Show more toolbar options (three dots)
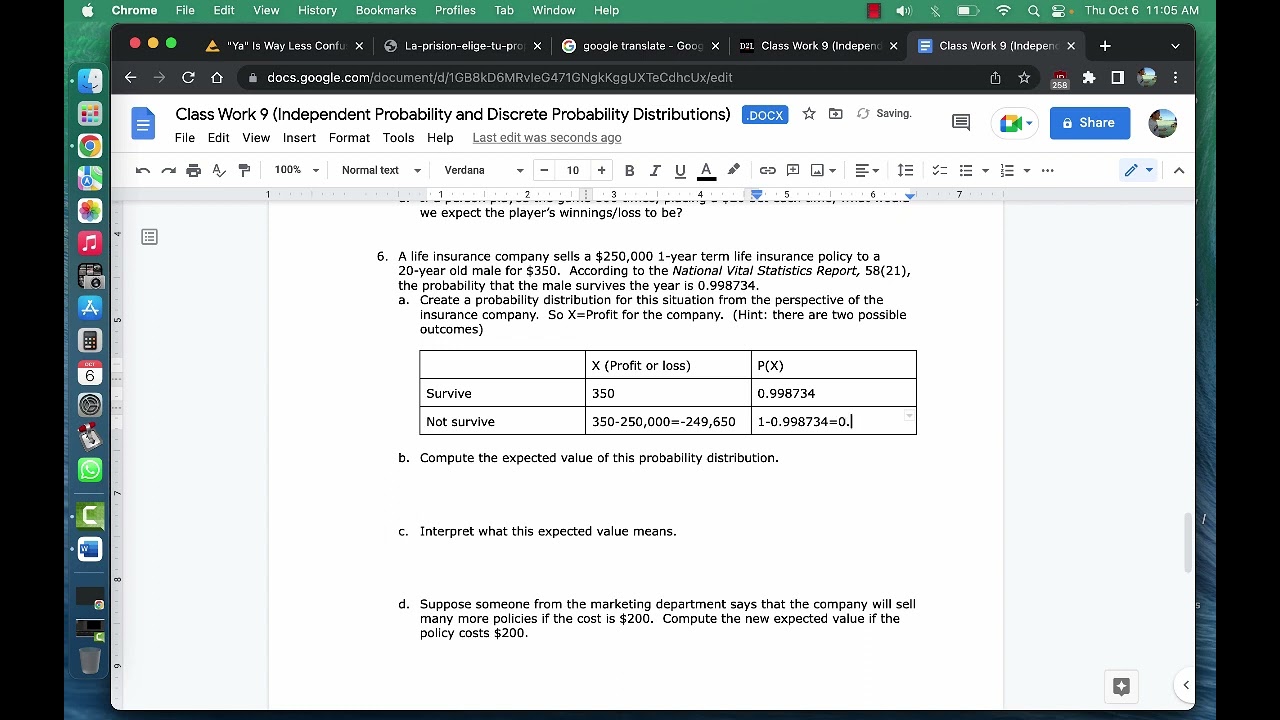 [x=1047, y=170]
